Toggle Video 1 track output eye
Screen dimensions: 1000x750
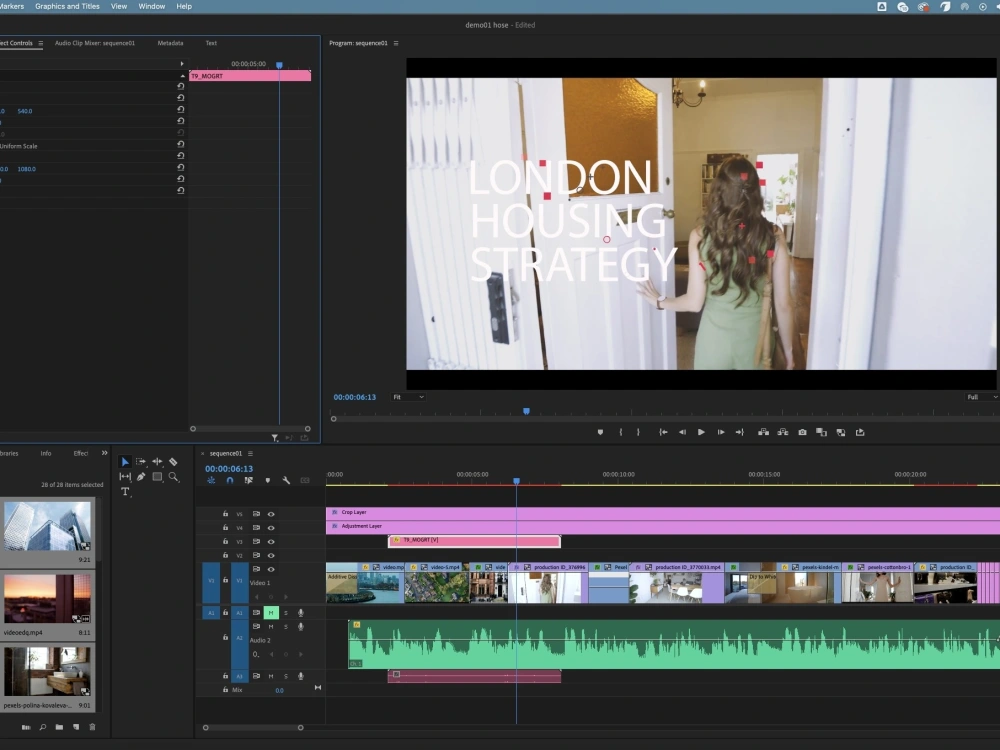pyautogui.click(x=271, y=570)
